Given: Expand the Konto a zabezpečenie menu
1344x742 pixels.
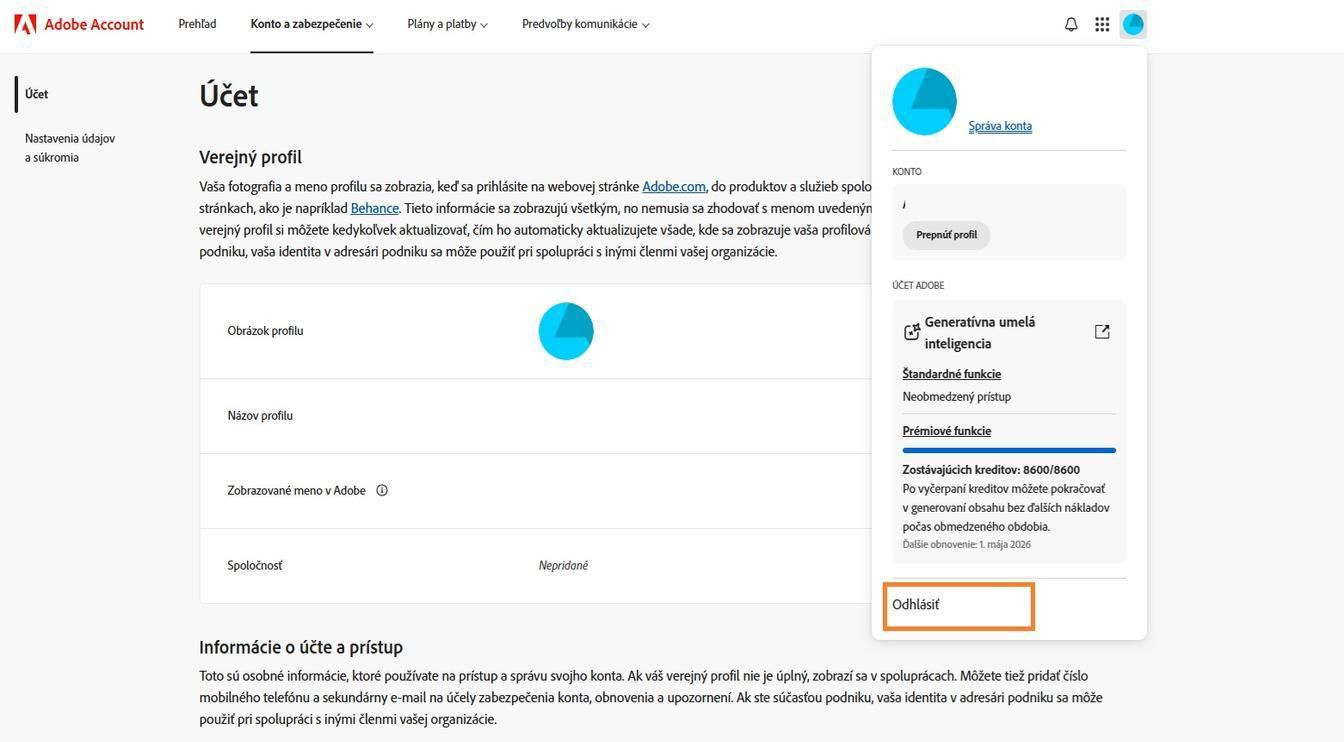Looking at the screenshot, I should click(x=312, y=24).
